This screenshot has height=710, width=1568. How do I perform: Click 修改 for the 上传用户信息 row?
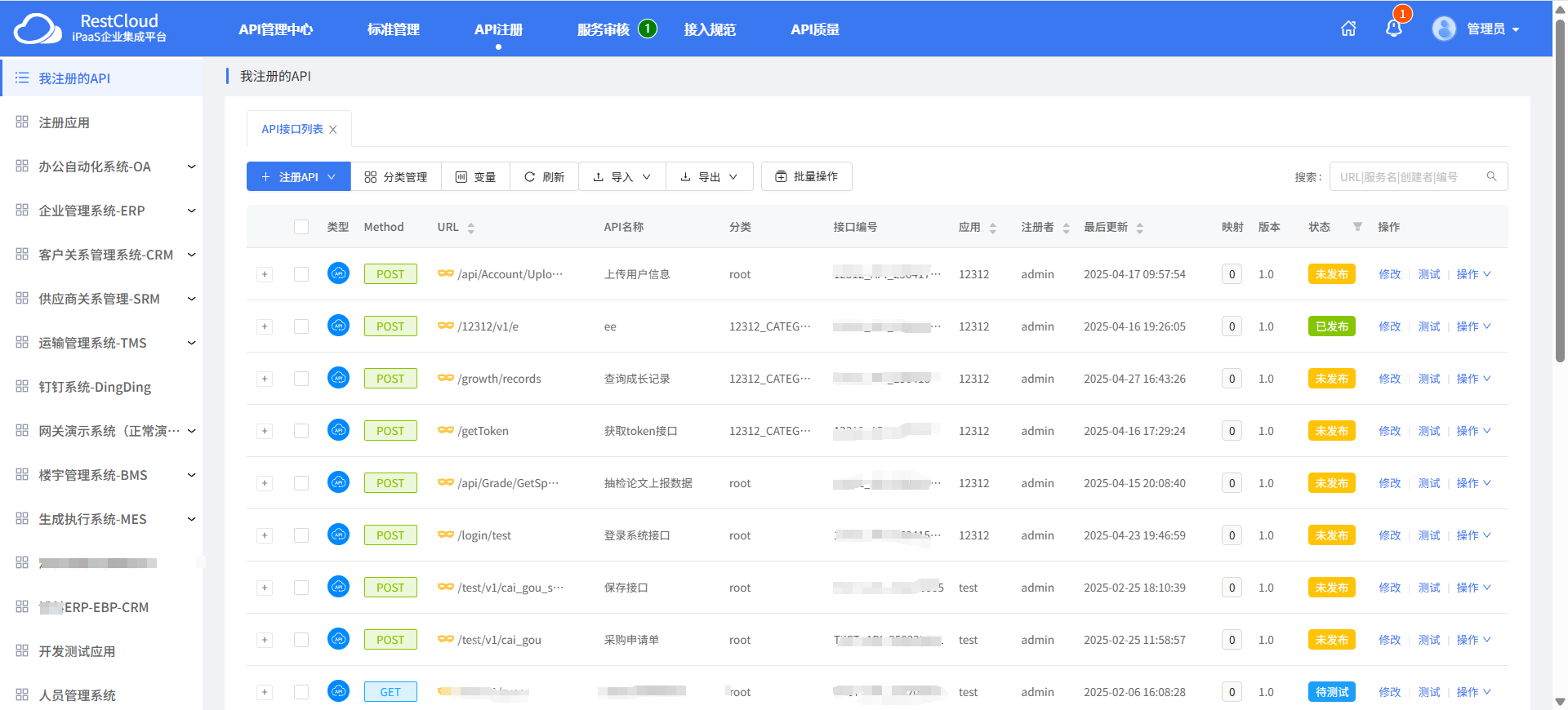pyautogui.click(x=1389, y=274)
